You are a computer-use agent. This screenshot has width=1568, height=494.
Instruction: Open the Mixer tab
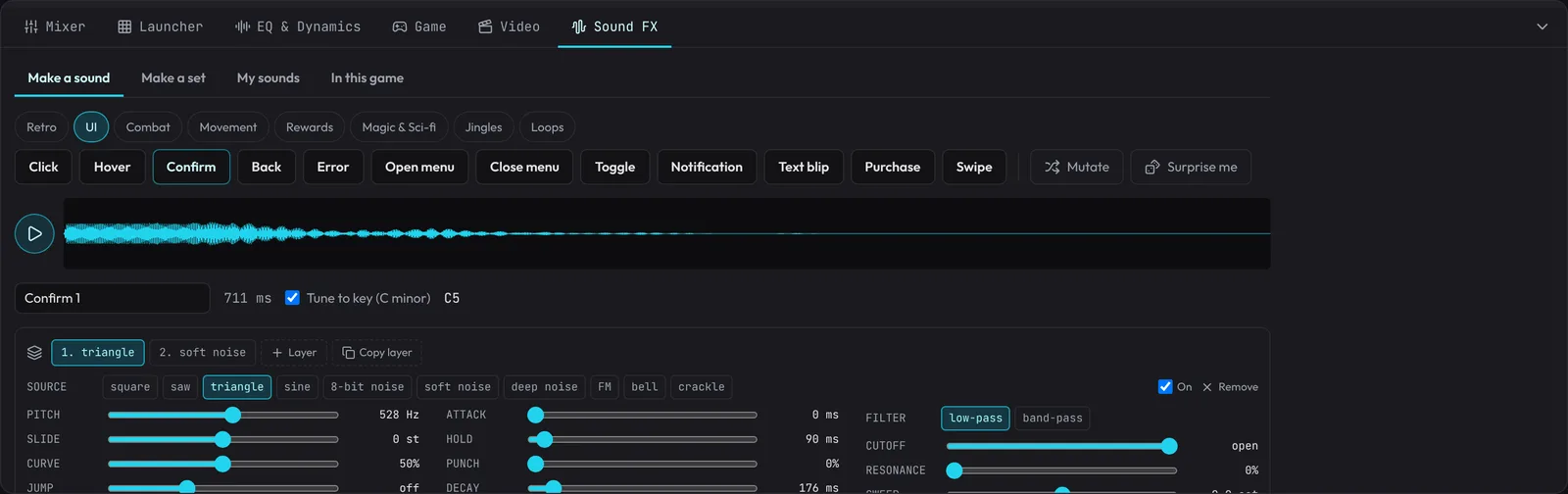(55, 26)
